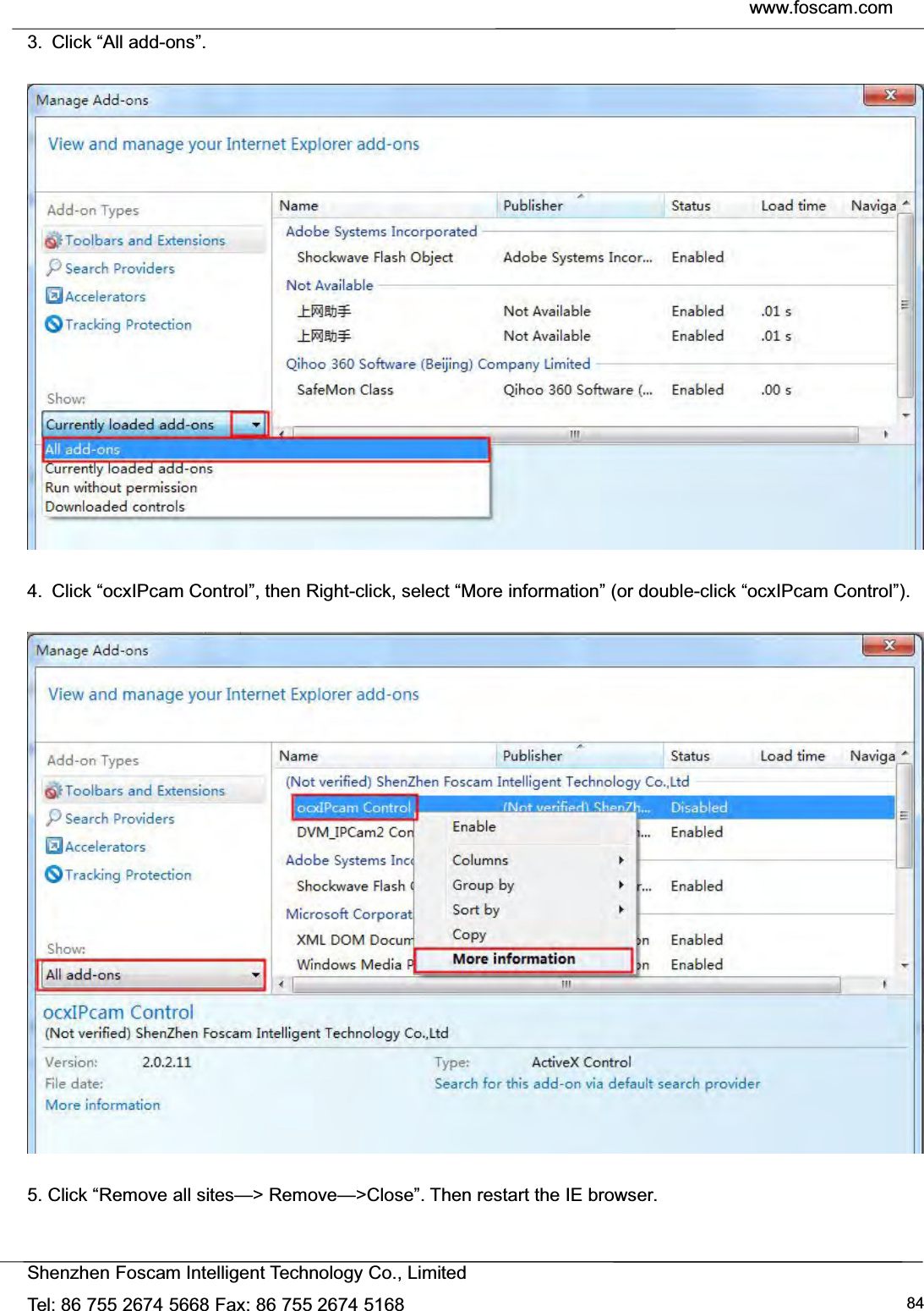Click More information link in details pane
The width and height of the screenshot is (924, 1311).
coord(102,1105)
